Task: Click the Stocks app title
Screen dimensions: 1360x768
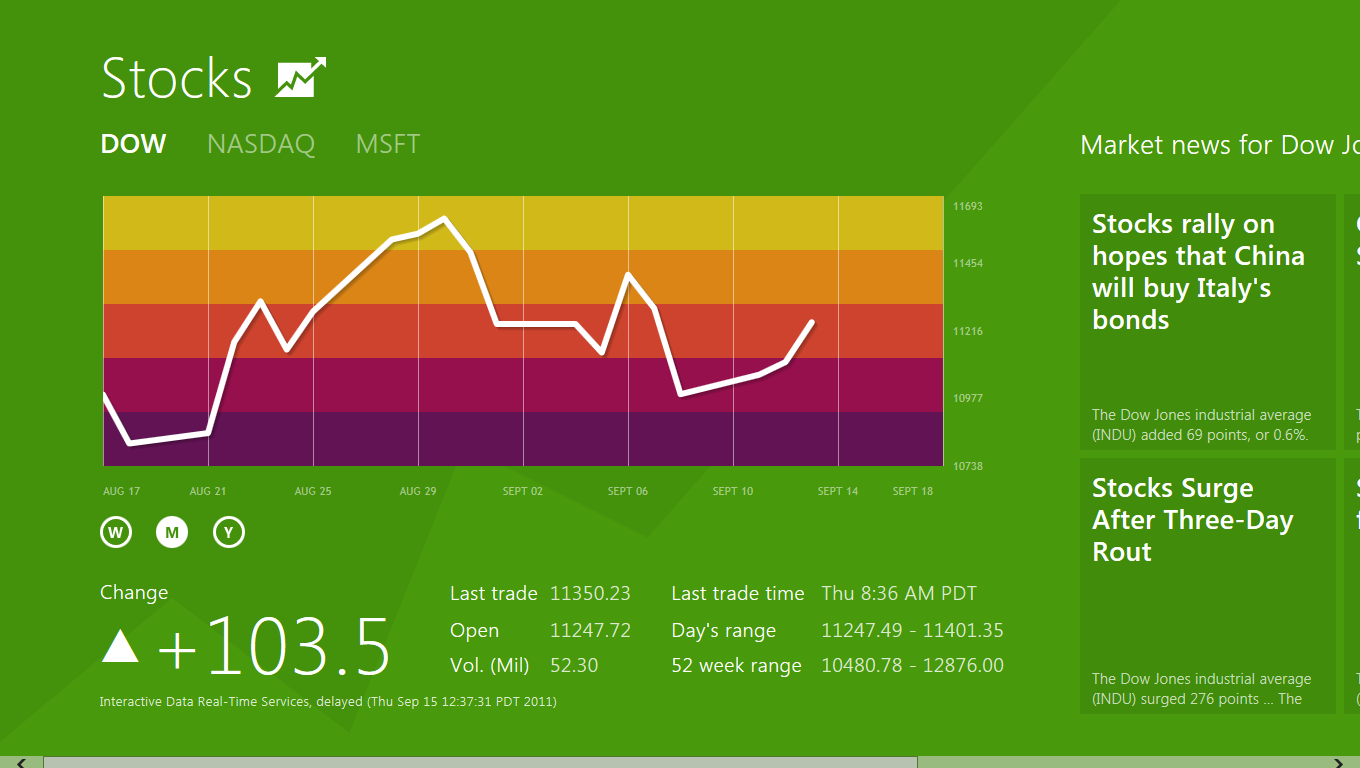Action: click(177, 78)
